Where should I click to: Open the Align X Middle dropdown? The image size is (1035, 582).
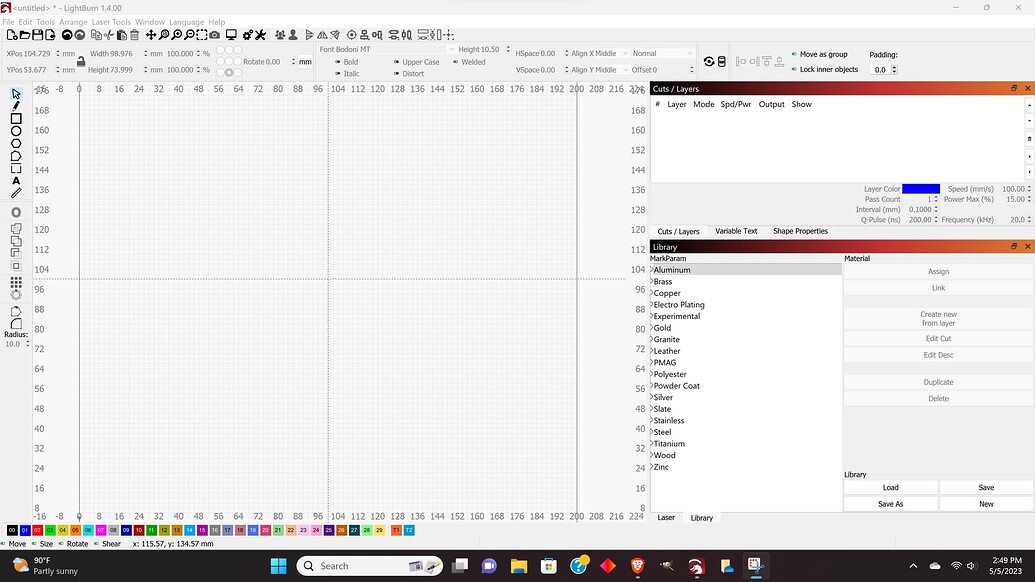click(x=599, y=53)
